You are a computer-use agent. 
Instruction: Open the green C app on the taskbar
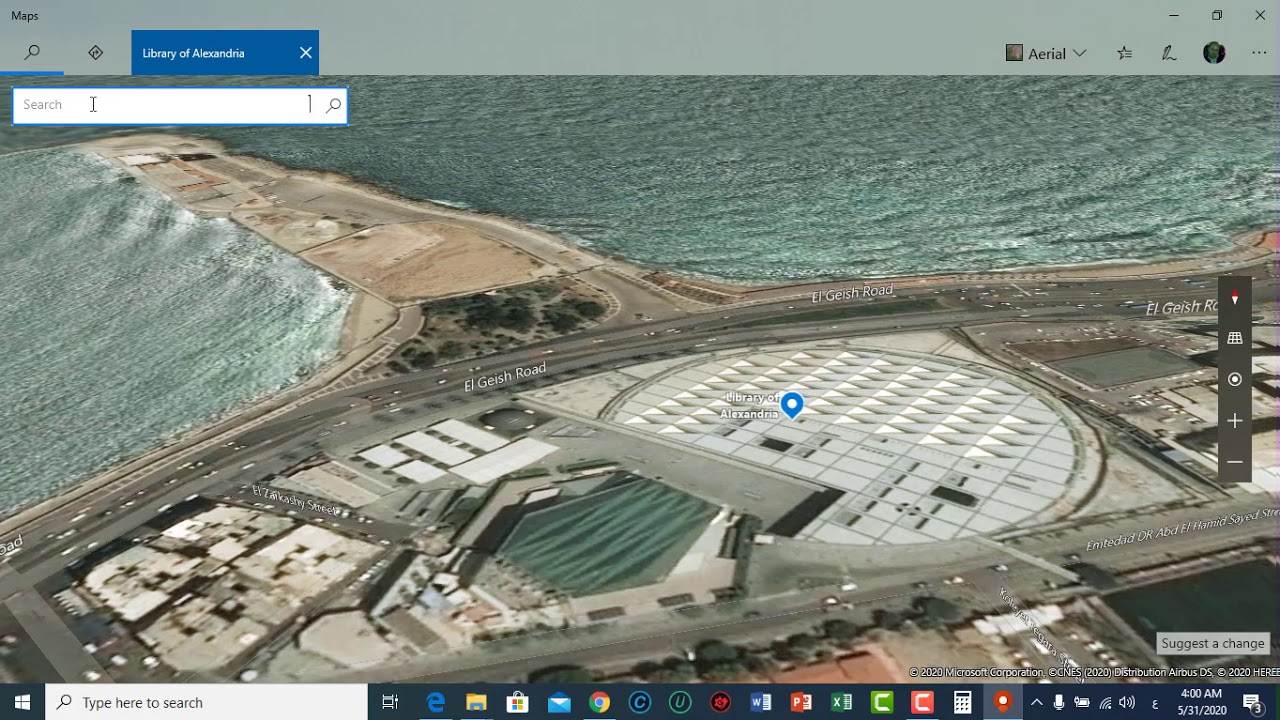tap(882, 702)
